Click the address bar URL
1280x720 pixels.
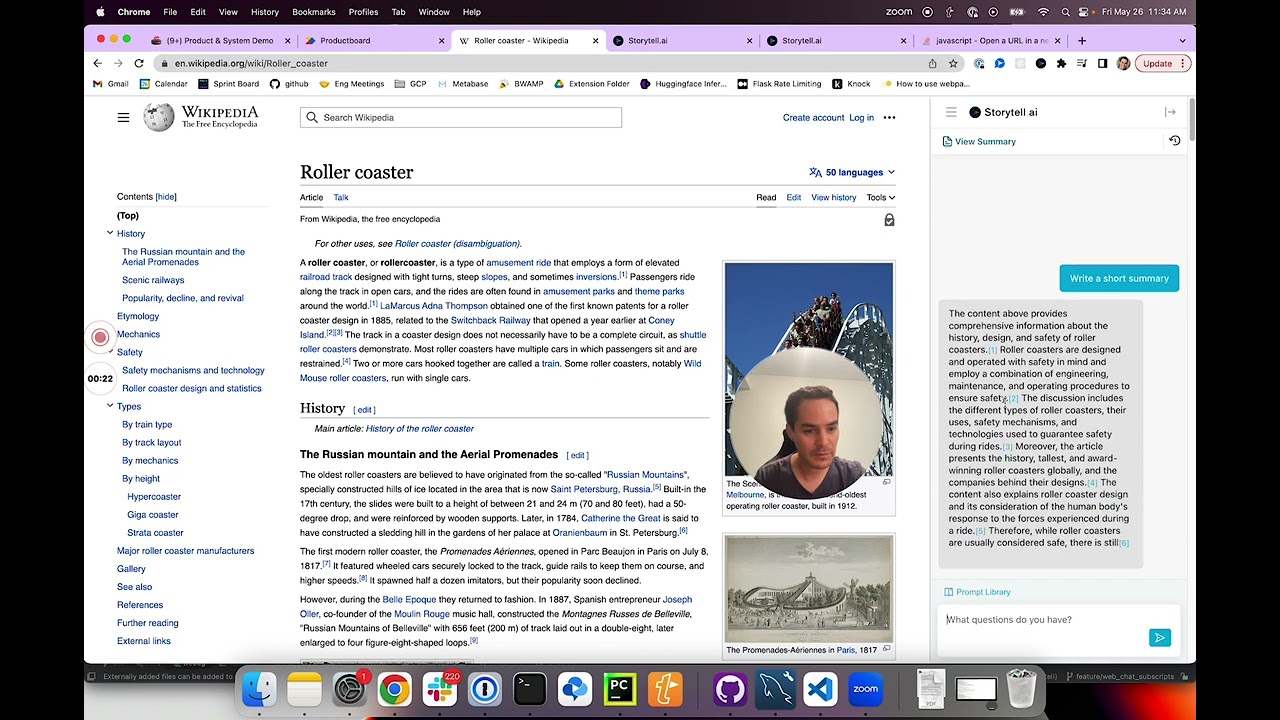(251, 63)
